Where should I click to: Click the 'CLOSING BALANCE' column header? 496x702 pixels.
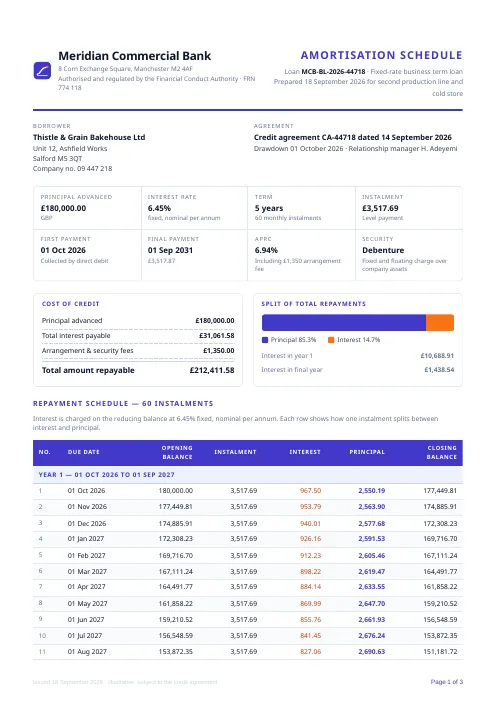442,452
